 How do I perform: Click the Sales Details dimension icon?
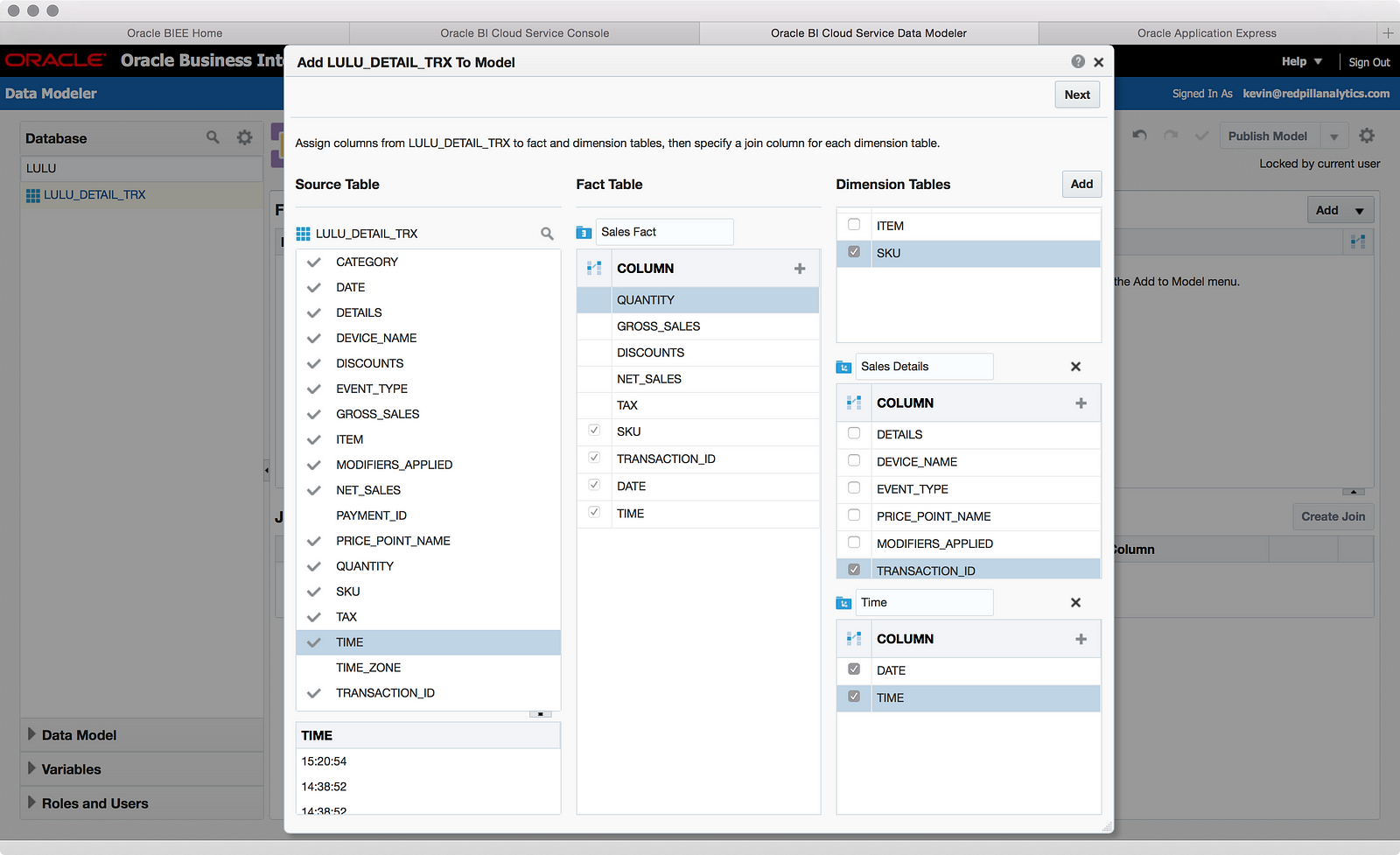(843, 367)
